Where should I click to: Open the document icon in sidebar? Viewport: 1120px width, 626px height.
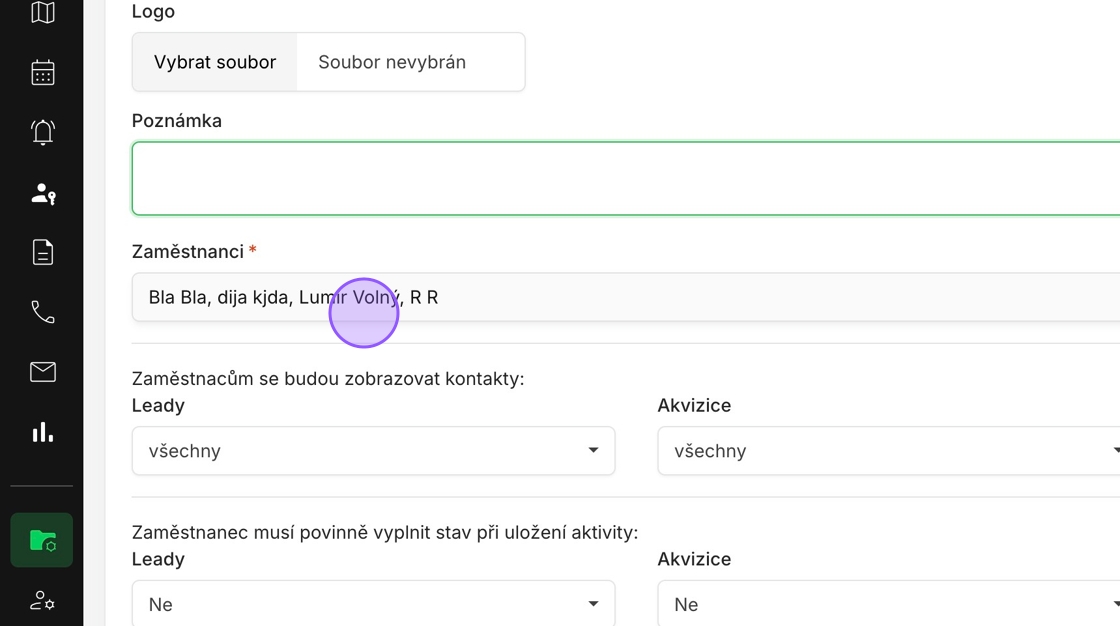42,252
